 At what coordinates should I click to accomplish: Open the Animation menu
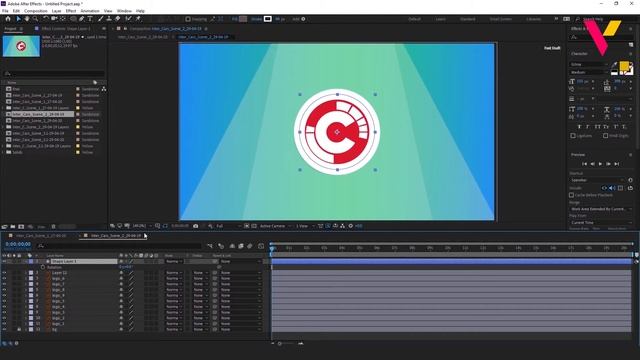(90, 11)
